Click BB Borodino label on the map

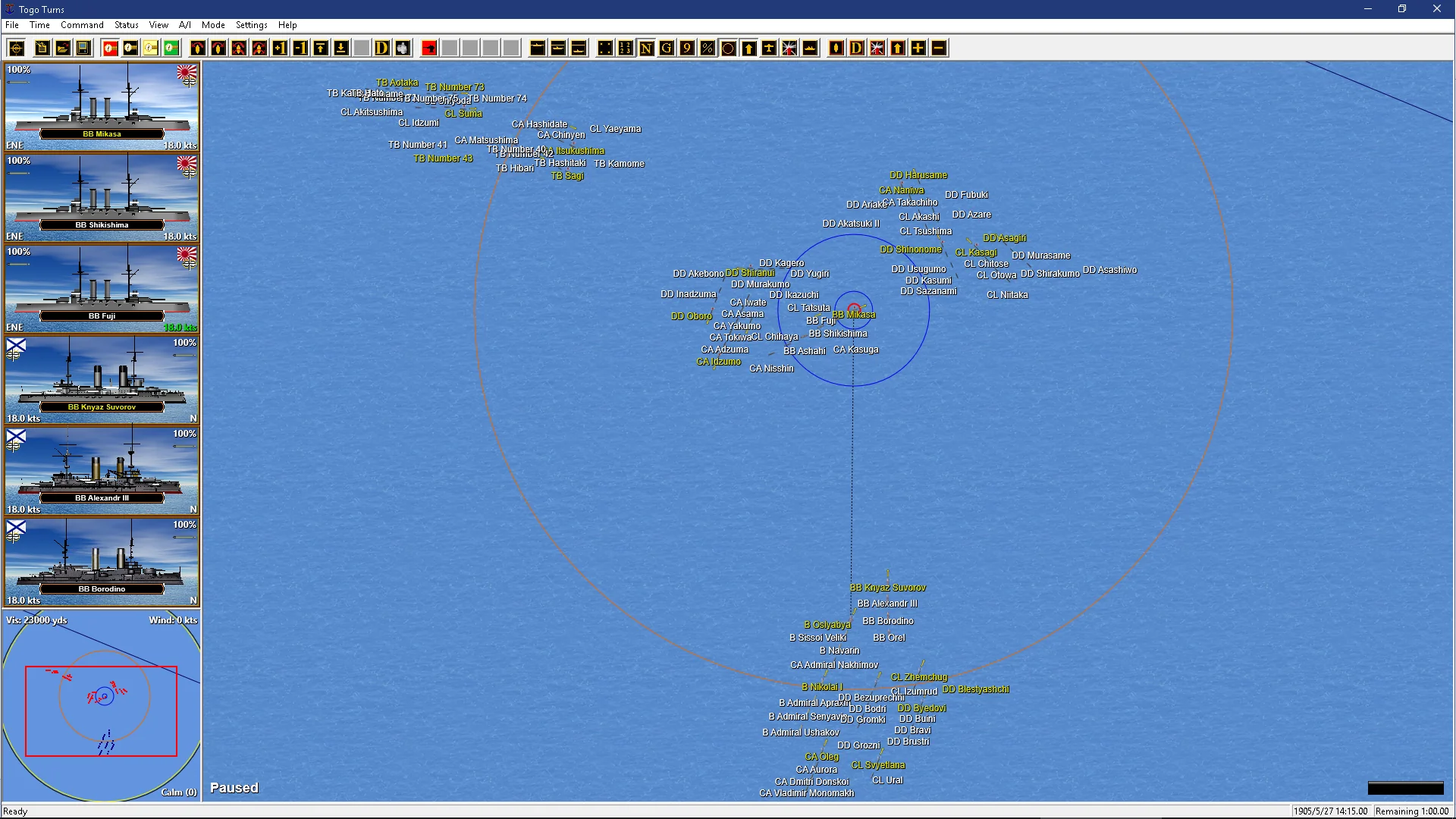pyautogui.click(x=888, y=621)
